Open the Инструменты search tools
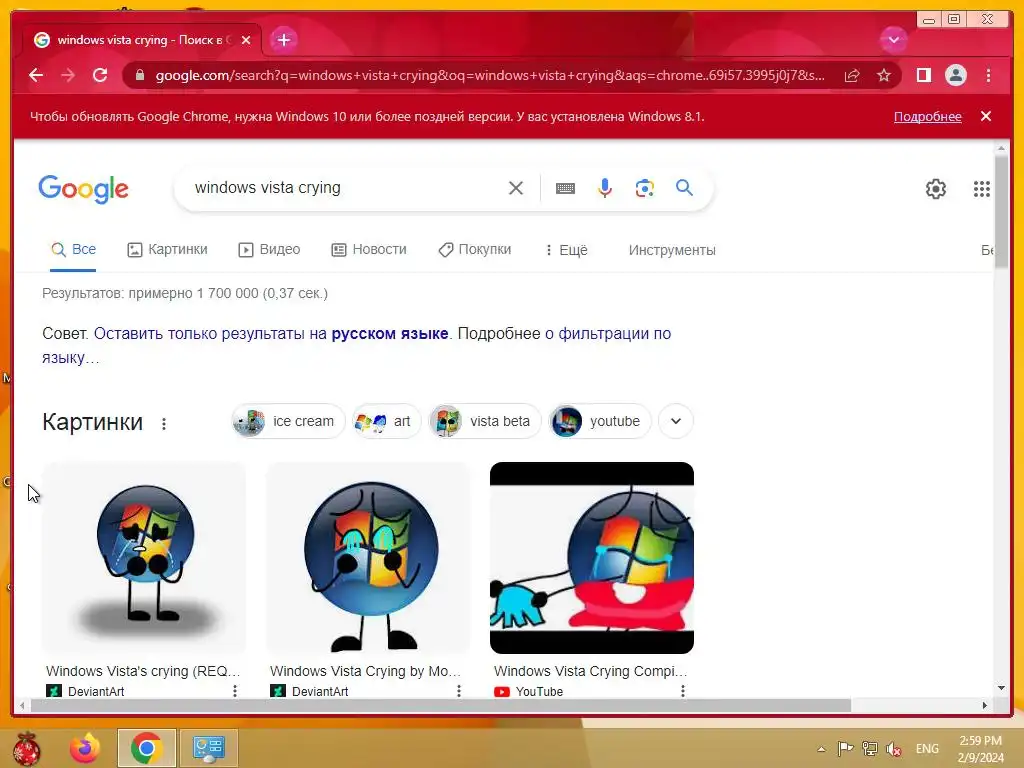 (x=672, y=250)
